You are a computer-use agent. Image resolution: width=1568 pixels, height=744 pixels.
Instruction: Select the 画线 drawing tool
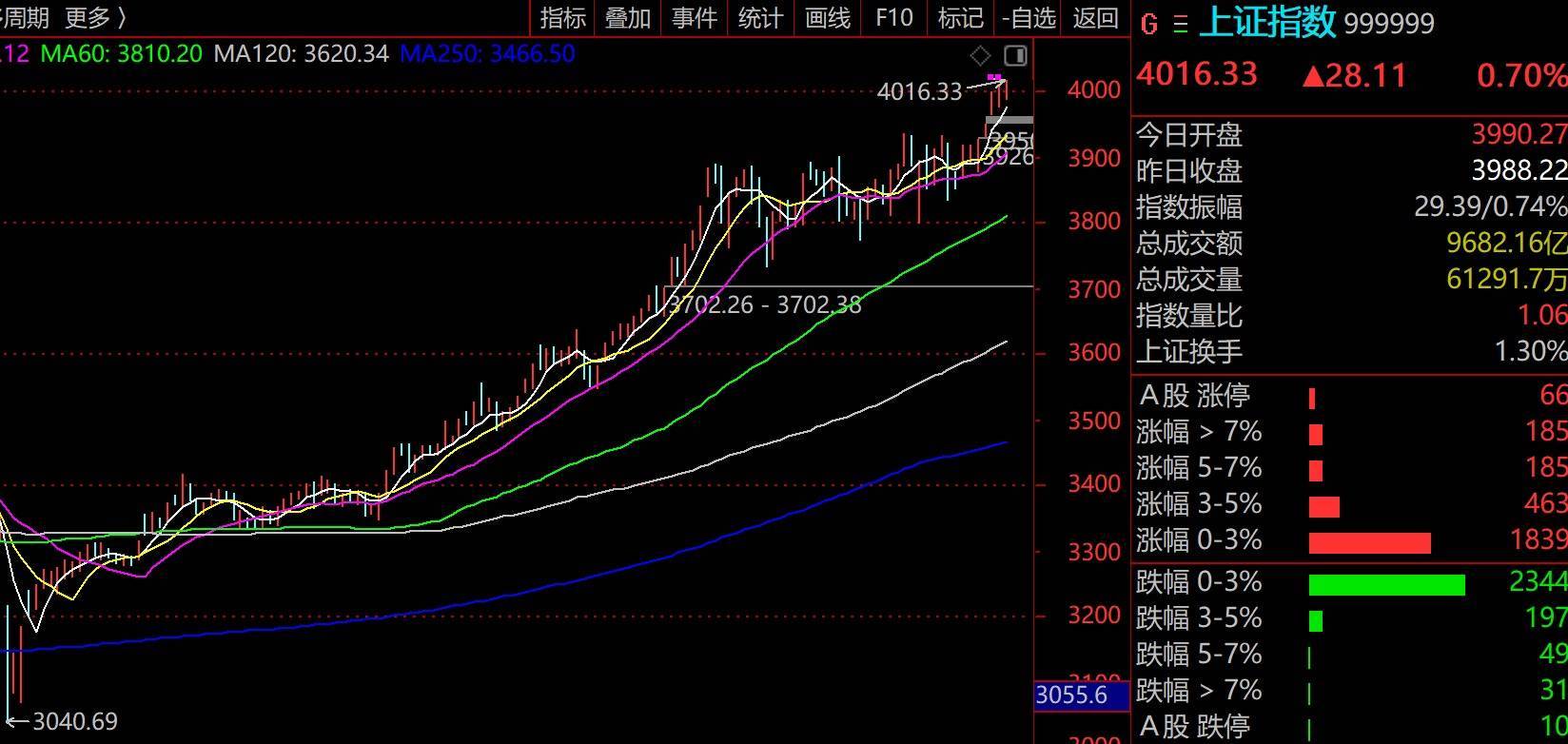click(827, 17)
